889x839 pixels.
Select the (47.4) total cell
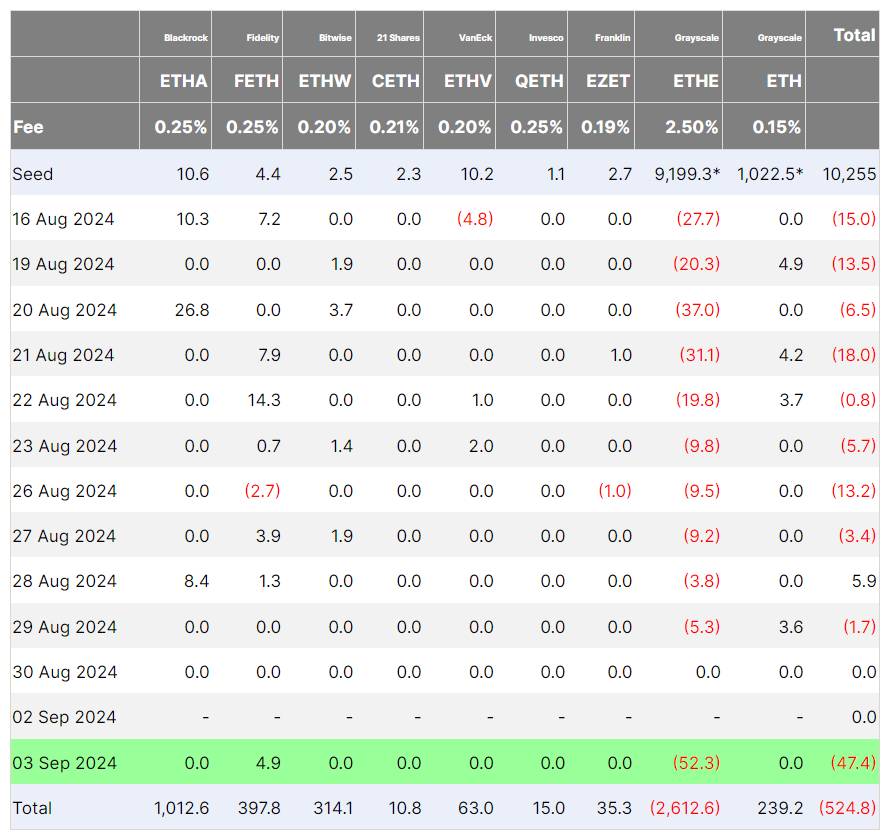tap(853, 763)
